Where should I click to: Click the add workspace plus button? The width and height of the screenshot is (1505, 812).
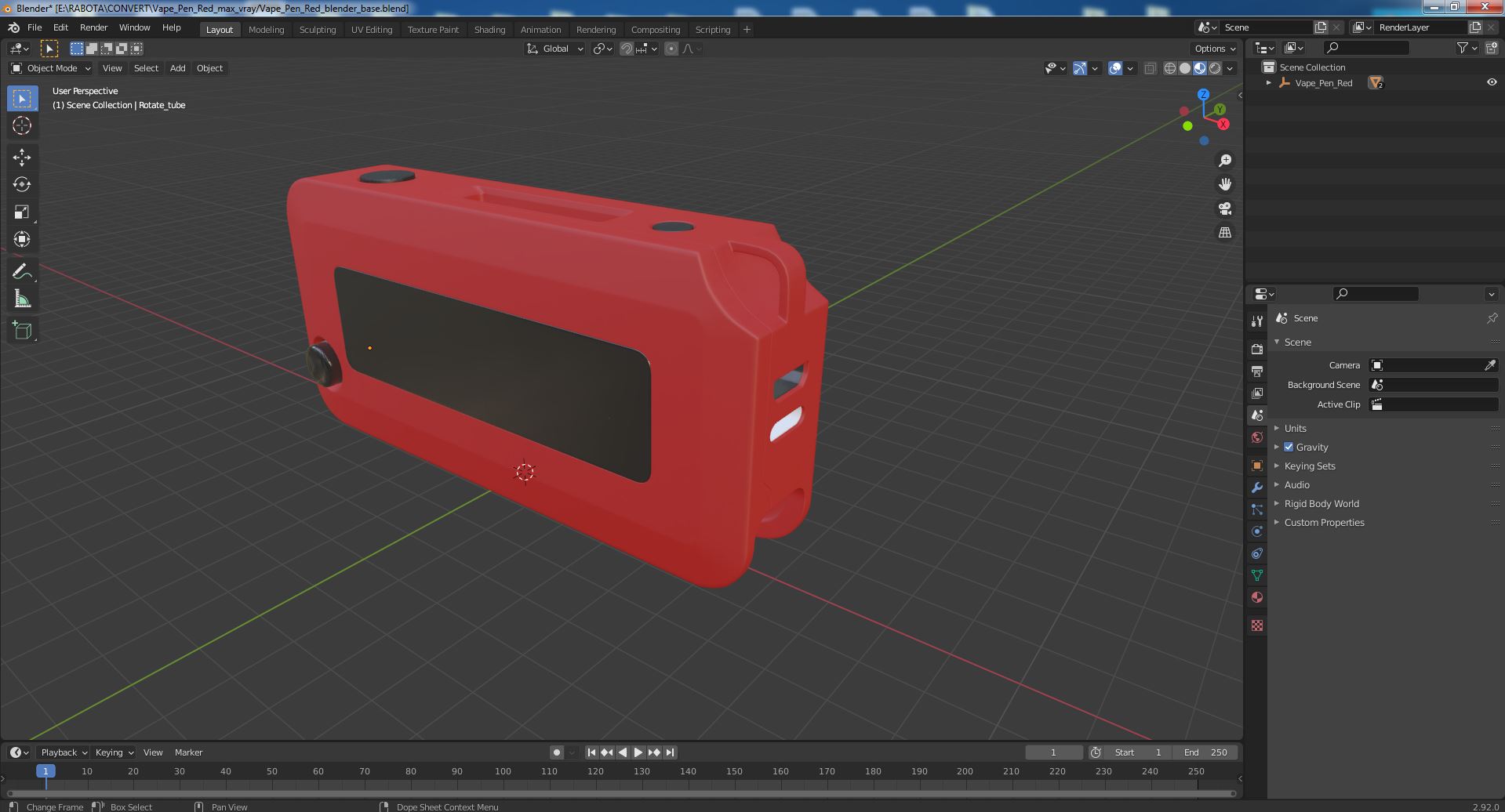click(747, 30)
